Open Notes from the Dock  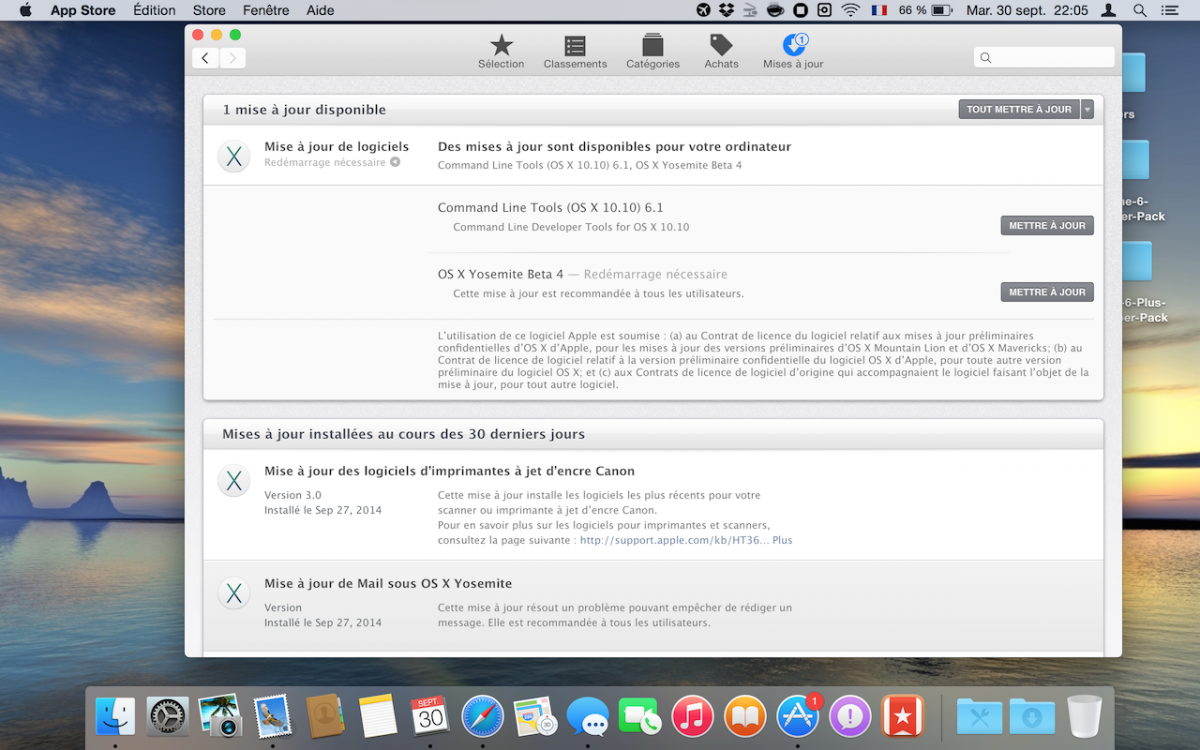(378, 717)
